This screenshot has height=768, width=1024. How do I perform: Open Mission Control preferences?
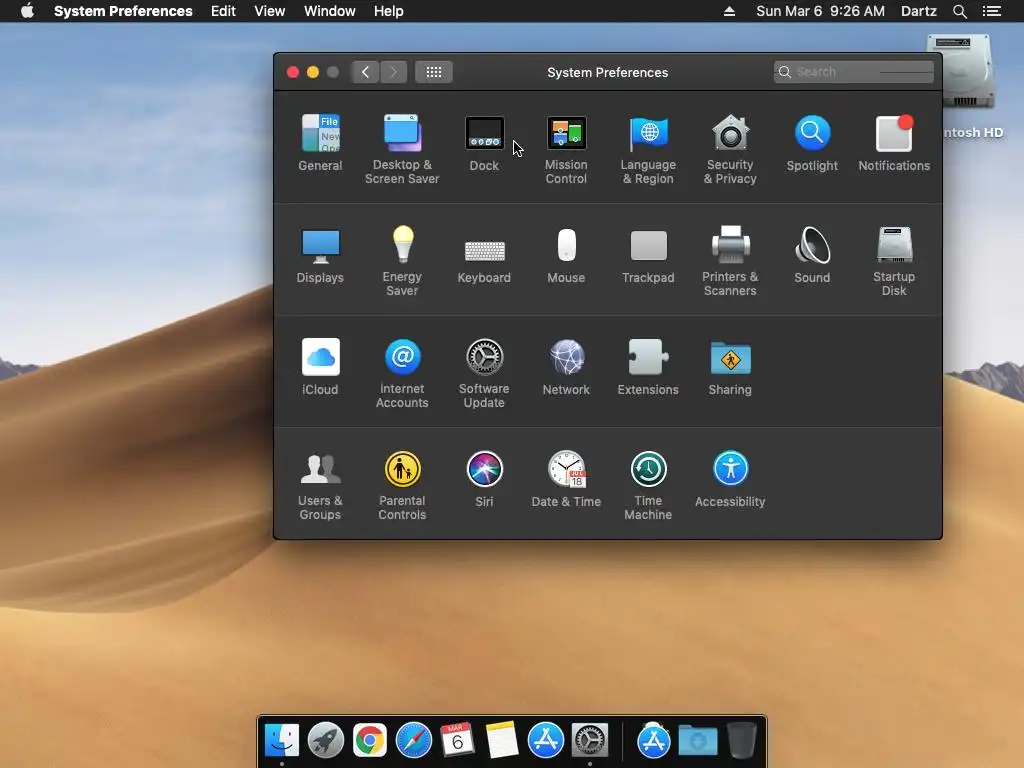(x=566, y=150)
